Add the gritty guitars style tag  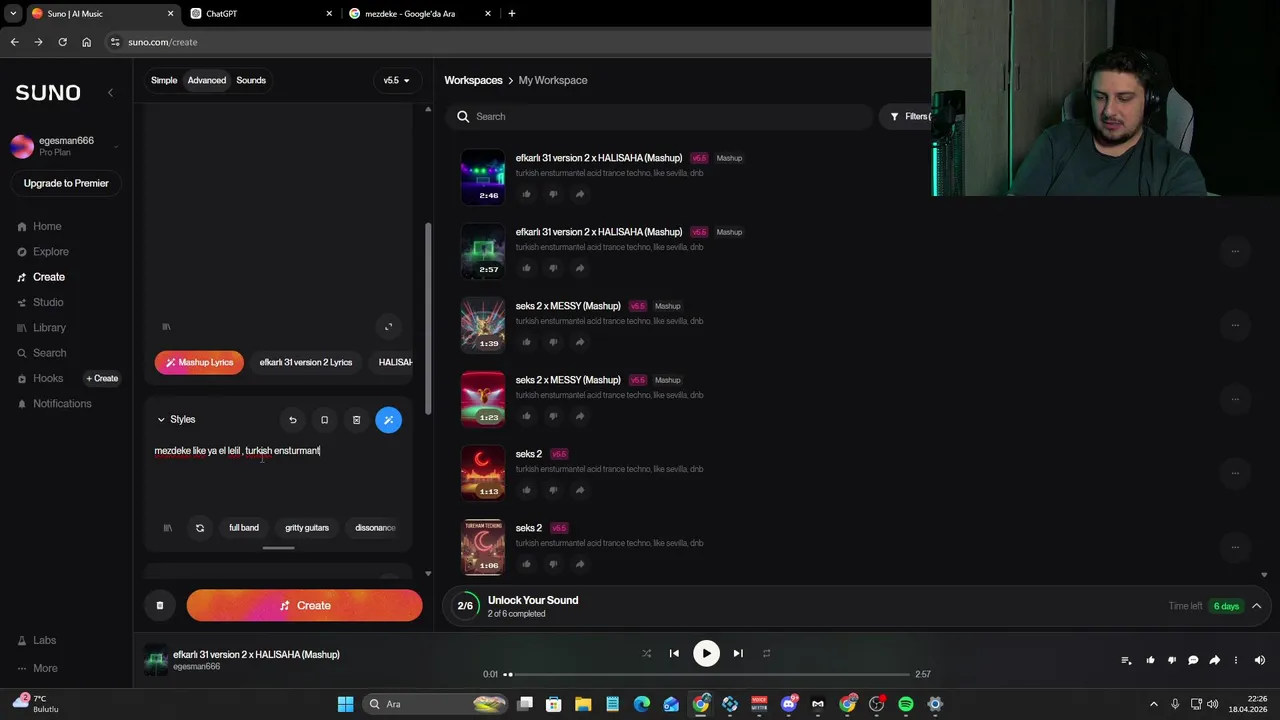pyautogui.click(x=307, y=528)
